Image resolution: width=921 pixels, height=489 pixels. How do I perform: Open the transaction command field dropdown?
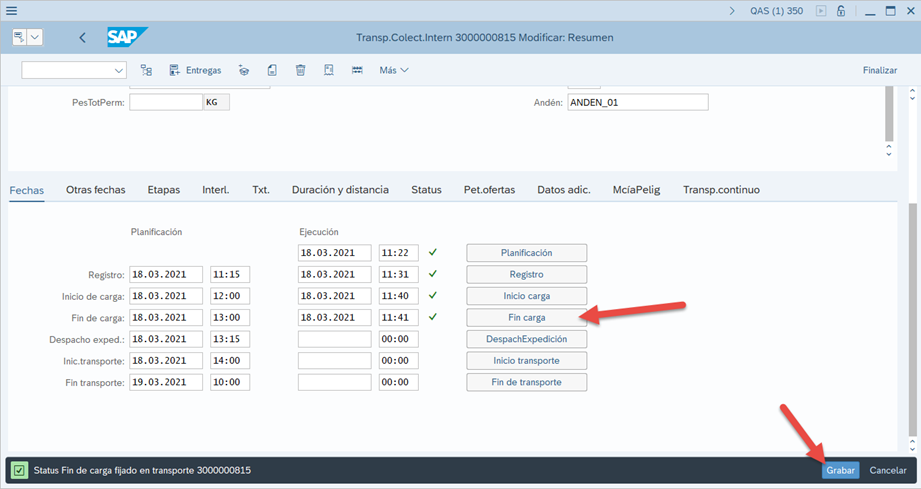(x=119, y=70)
